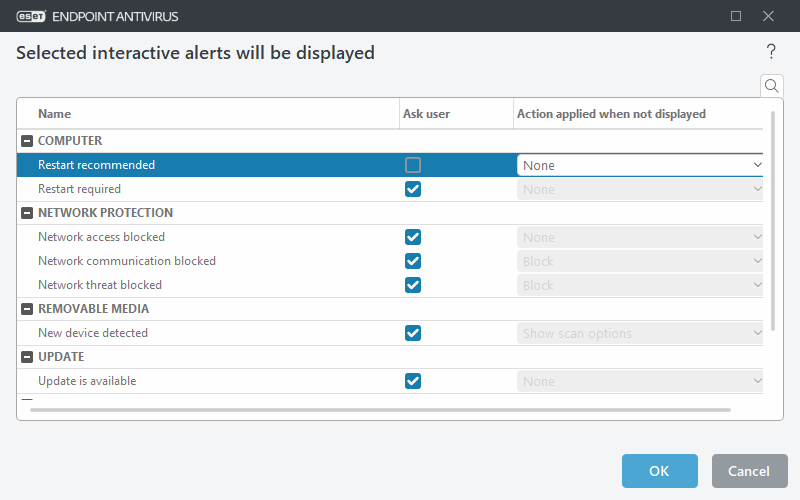Uncheck Ask user for Restart required
Screen dimensions: 800x500
[x=413, y=189]
